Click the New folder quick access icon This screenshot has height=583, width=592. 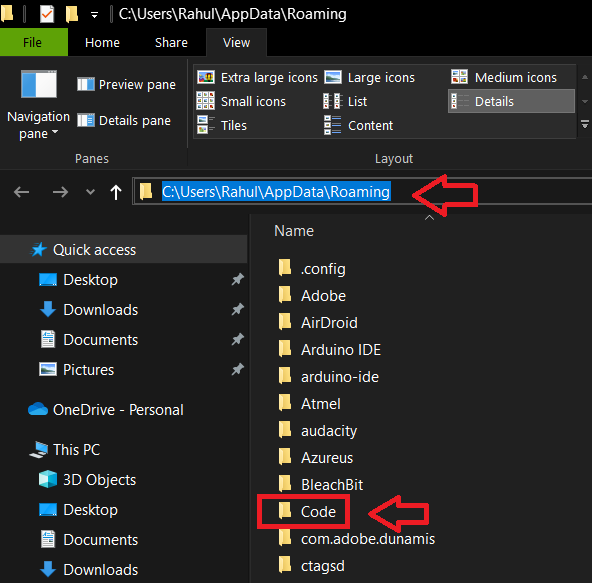click(x=72, y=14)
